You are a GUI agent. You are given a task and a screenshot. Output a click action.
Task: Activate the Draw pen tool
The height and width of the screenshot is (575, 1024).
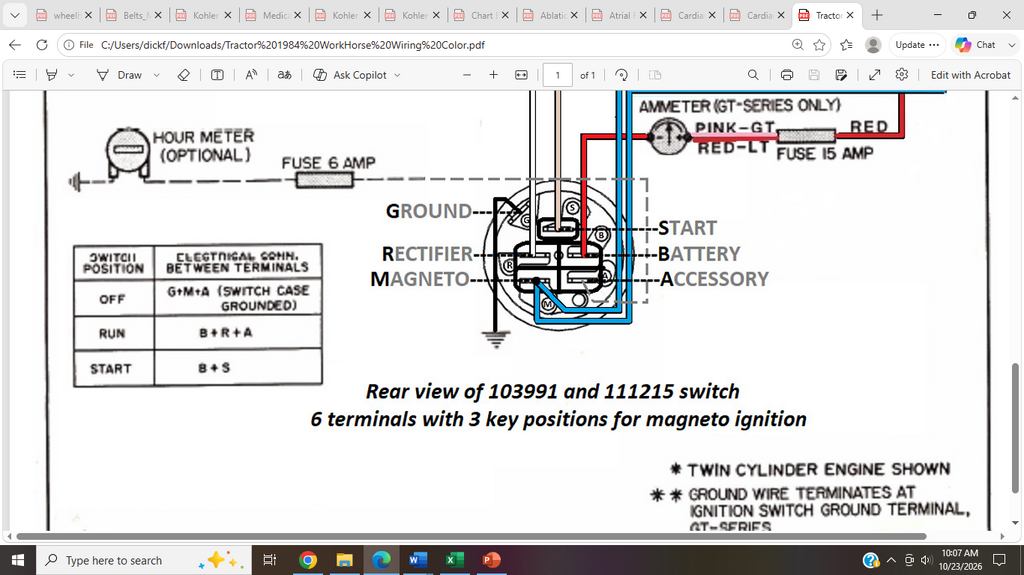tap(119, 75)
